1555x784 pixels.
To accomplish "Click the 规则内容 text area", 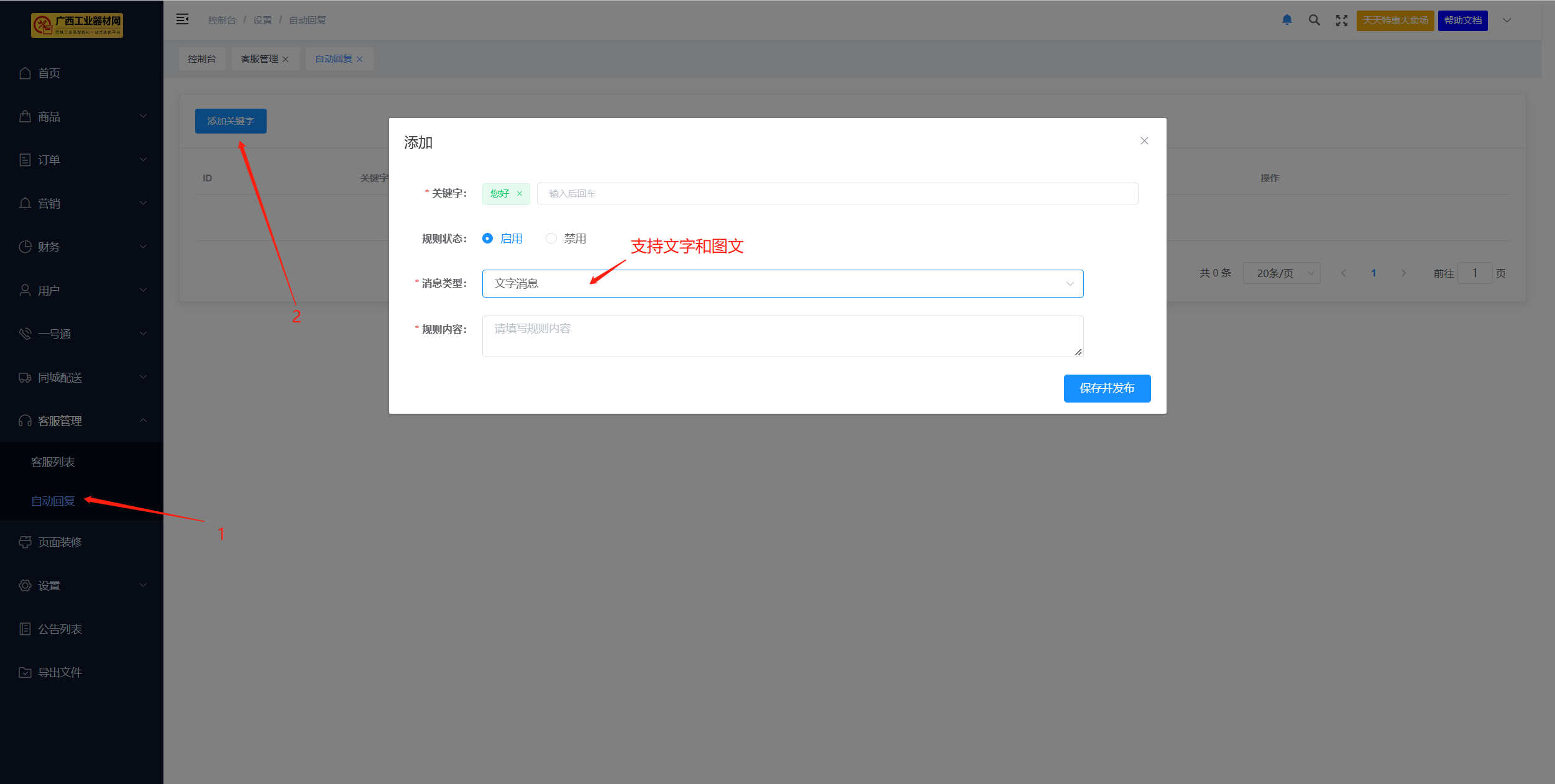I will (x=782, y=336).
